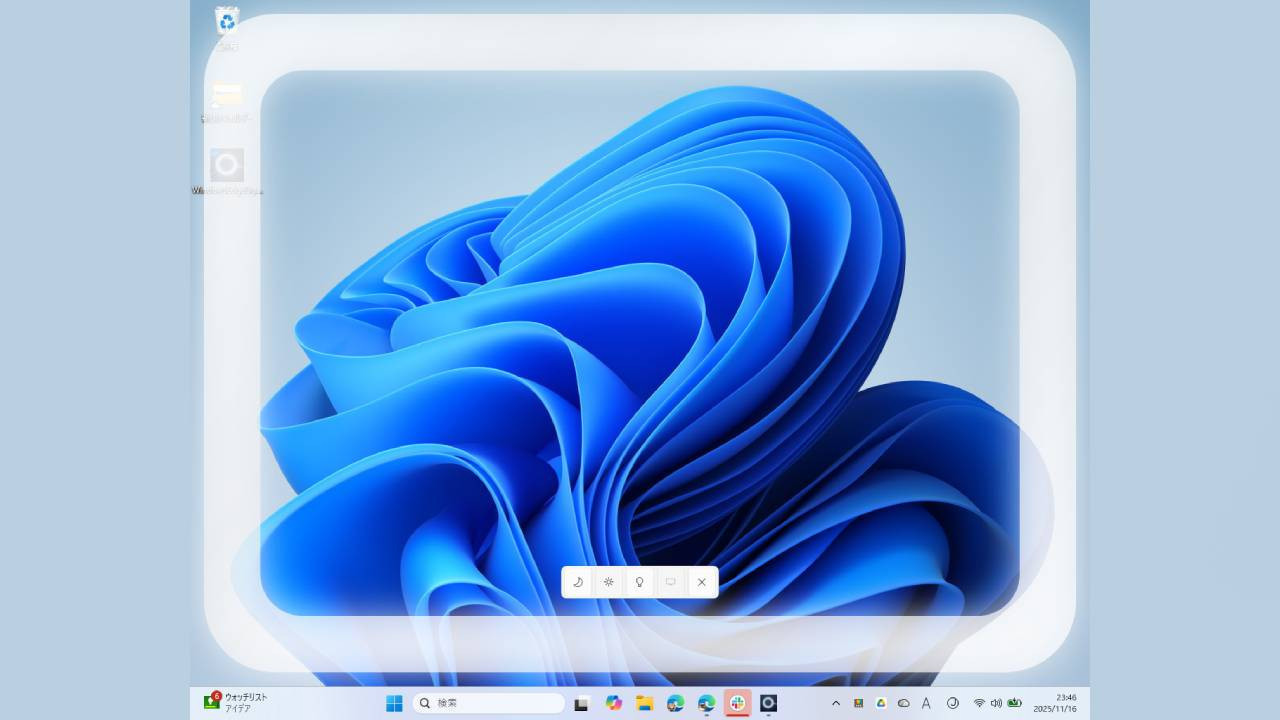
Task: Select the moon (dark mode) icon on overlay toolbar
Action: (578, 582)
